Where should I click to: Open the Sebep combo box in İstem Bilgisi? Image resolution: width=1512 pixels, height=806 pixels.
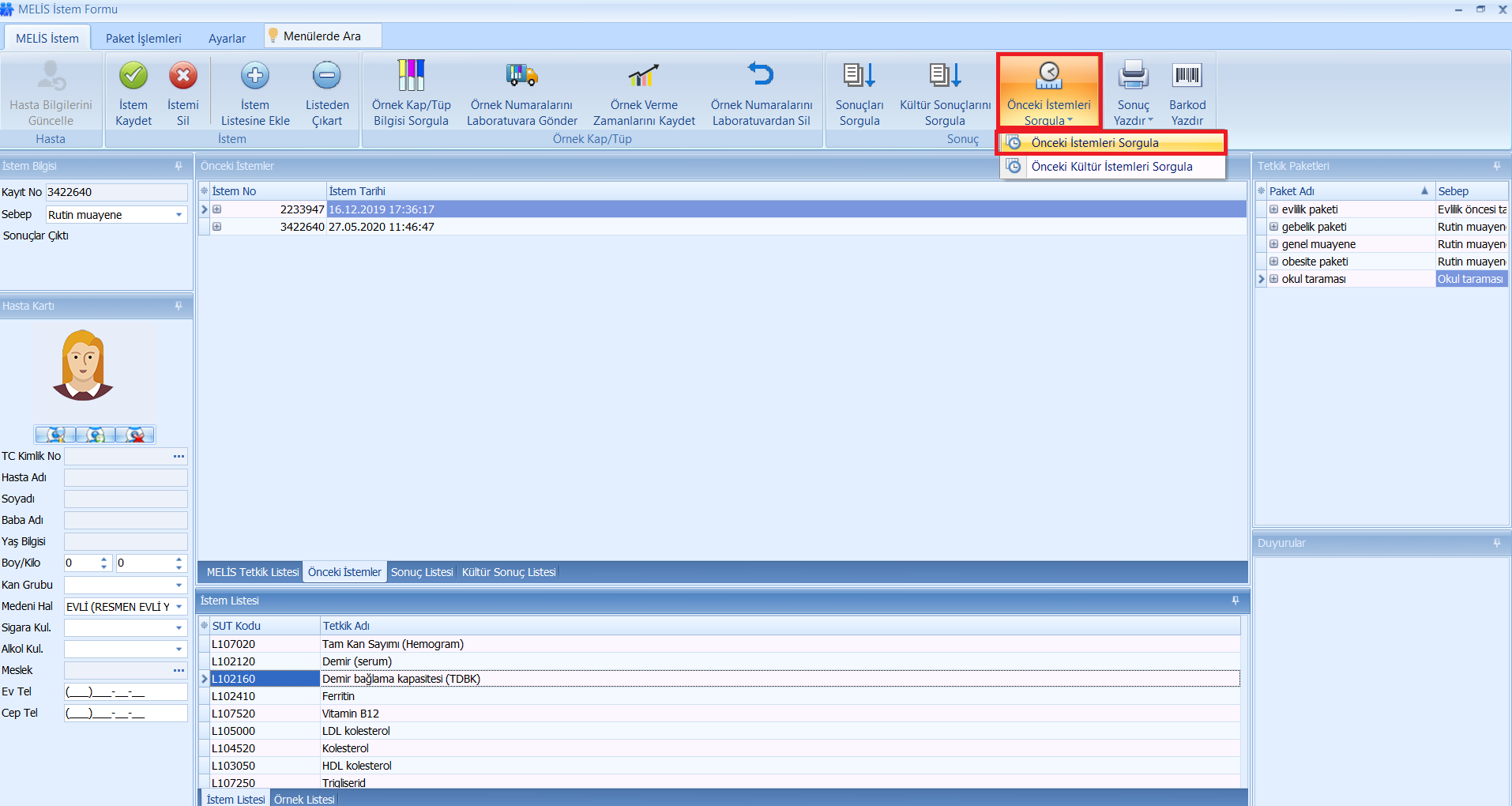click(x=179, y=215)
